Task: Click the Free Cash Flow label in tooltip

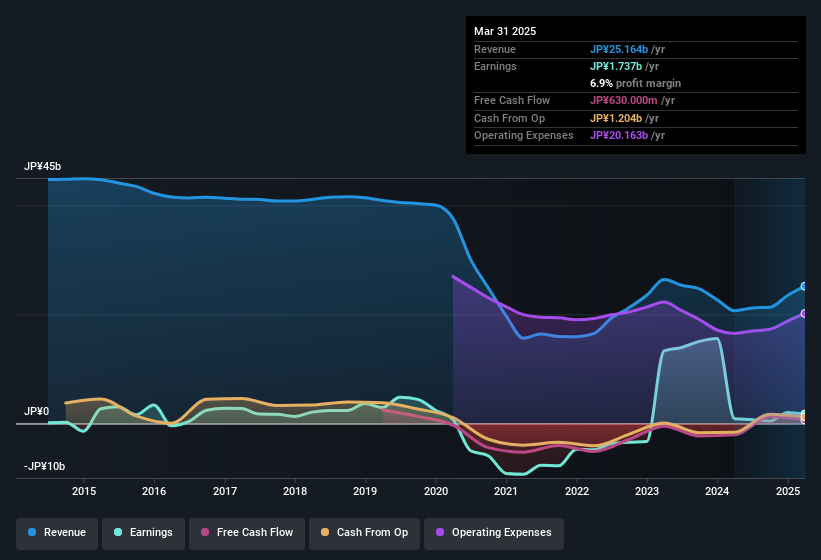Action: click(x=512, y=100)
